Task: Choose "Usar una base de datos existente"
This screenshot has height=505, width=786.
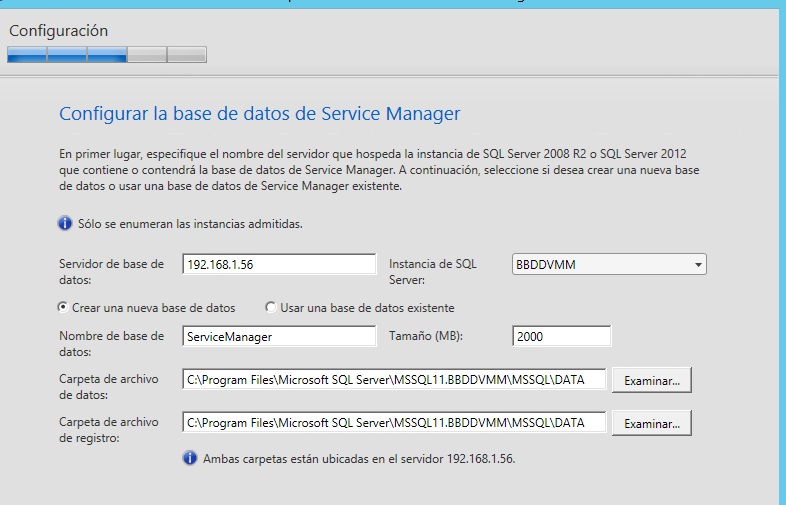Action: pos(271,307)
